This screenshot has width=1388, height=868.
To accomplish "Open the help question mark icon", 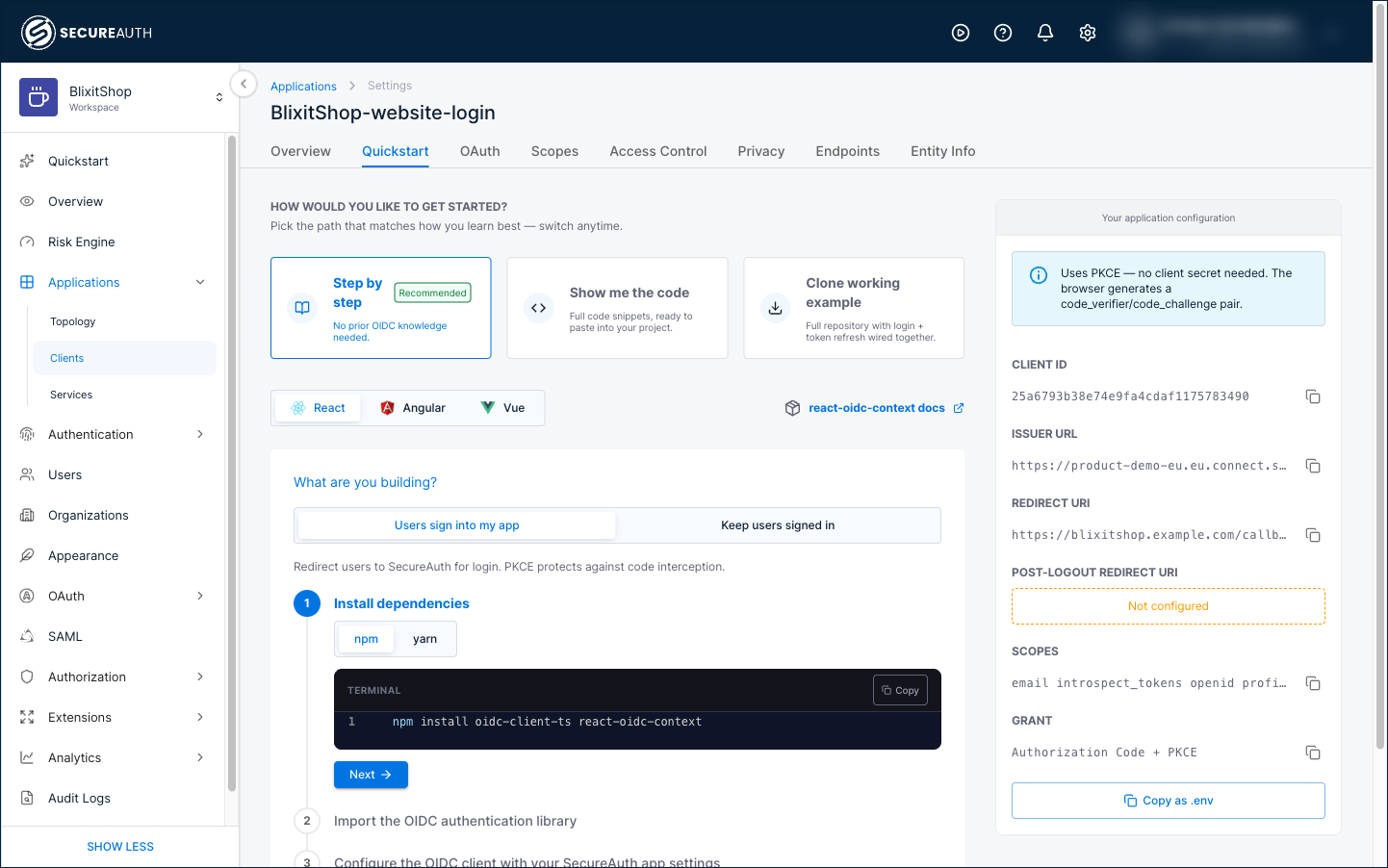I will (x=1003, y=33).
